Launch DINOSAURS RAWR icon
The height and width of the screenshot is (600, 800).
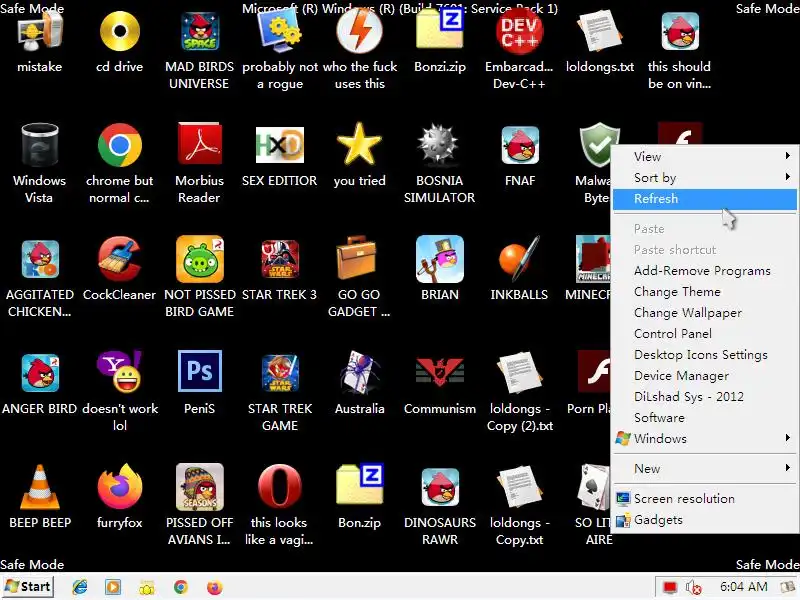coord(439,487)
